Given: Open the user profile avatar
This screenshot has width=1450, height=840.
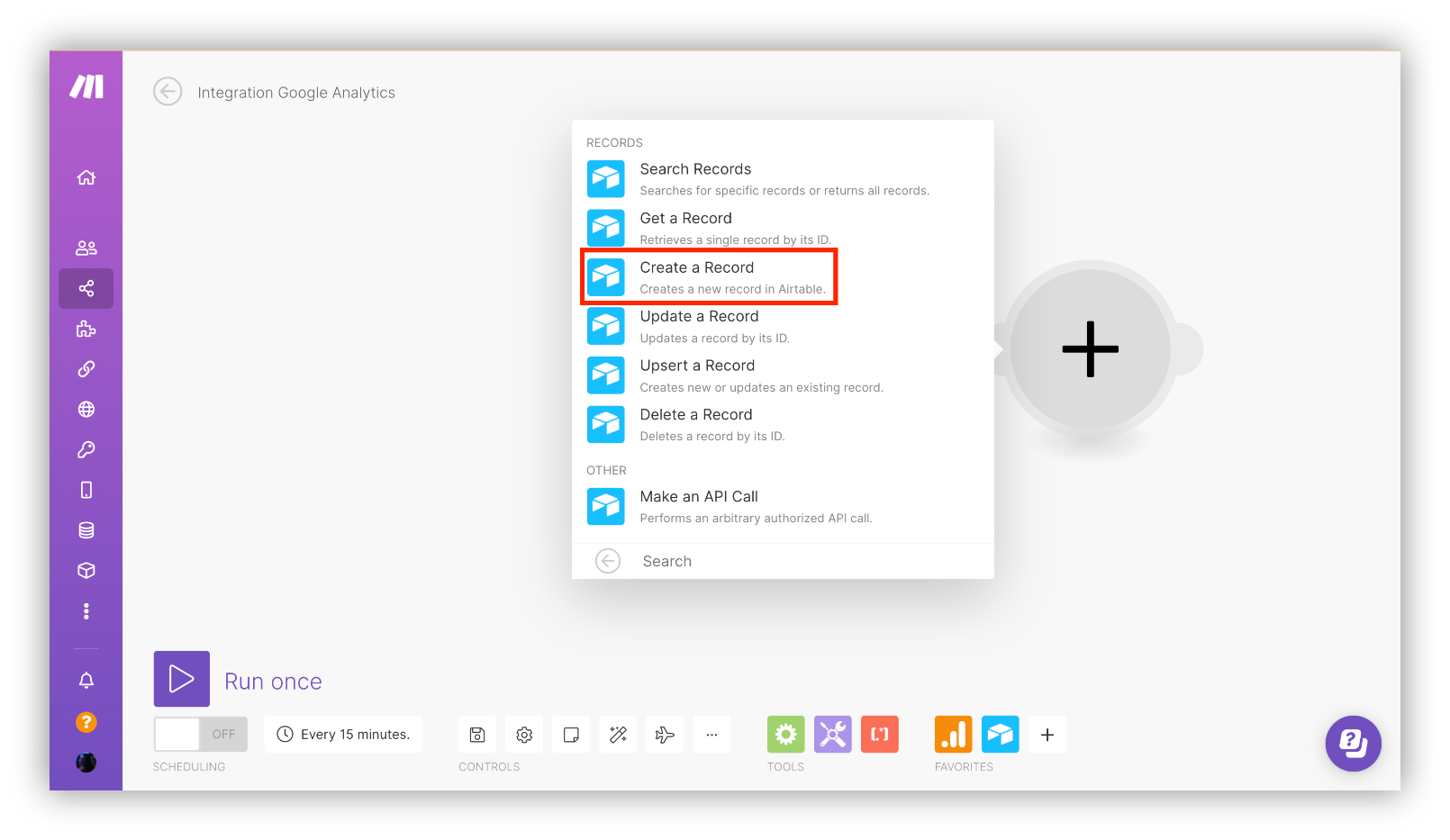Looking at the screenshot, I should click(86, 762).
